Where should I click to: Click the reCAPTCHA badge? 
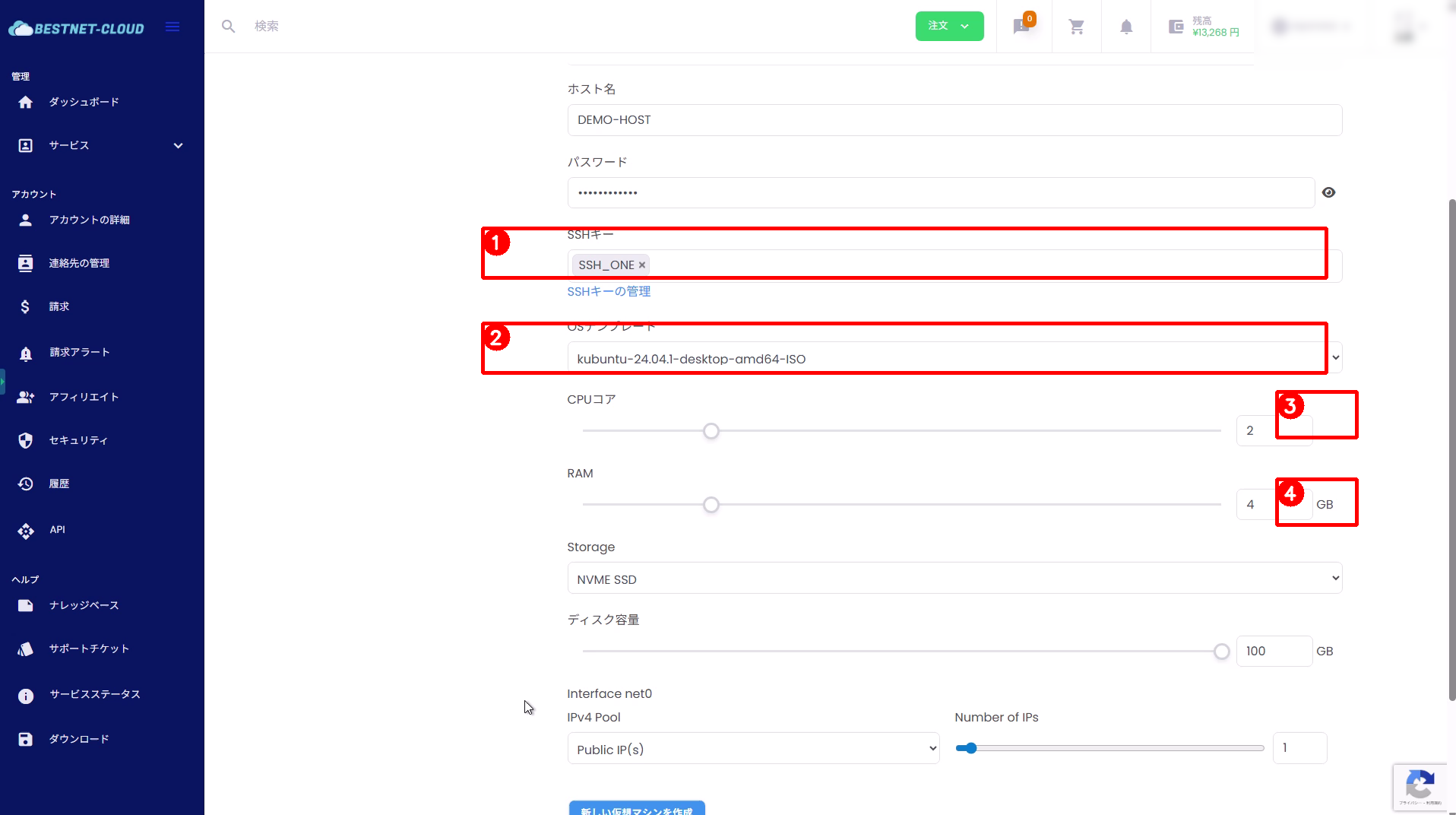click(x=1420, y=786)
